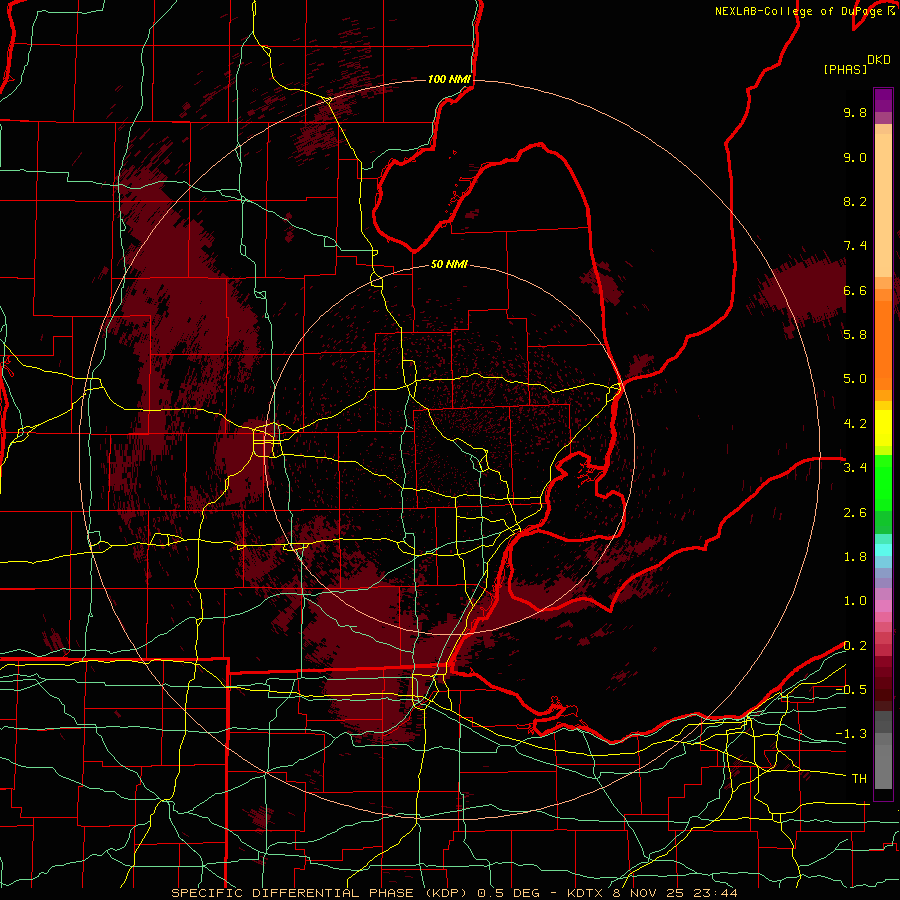Click the yellow color bar segment
This screenshot has width=900, height=900.
pyautogui.click(x=883, y=428)
